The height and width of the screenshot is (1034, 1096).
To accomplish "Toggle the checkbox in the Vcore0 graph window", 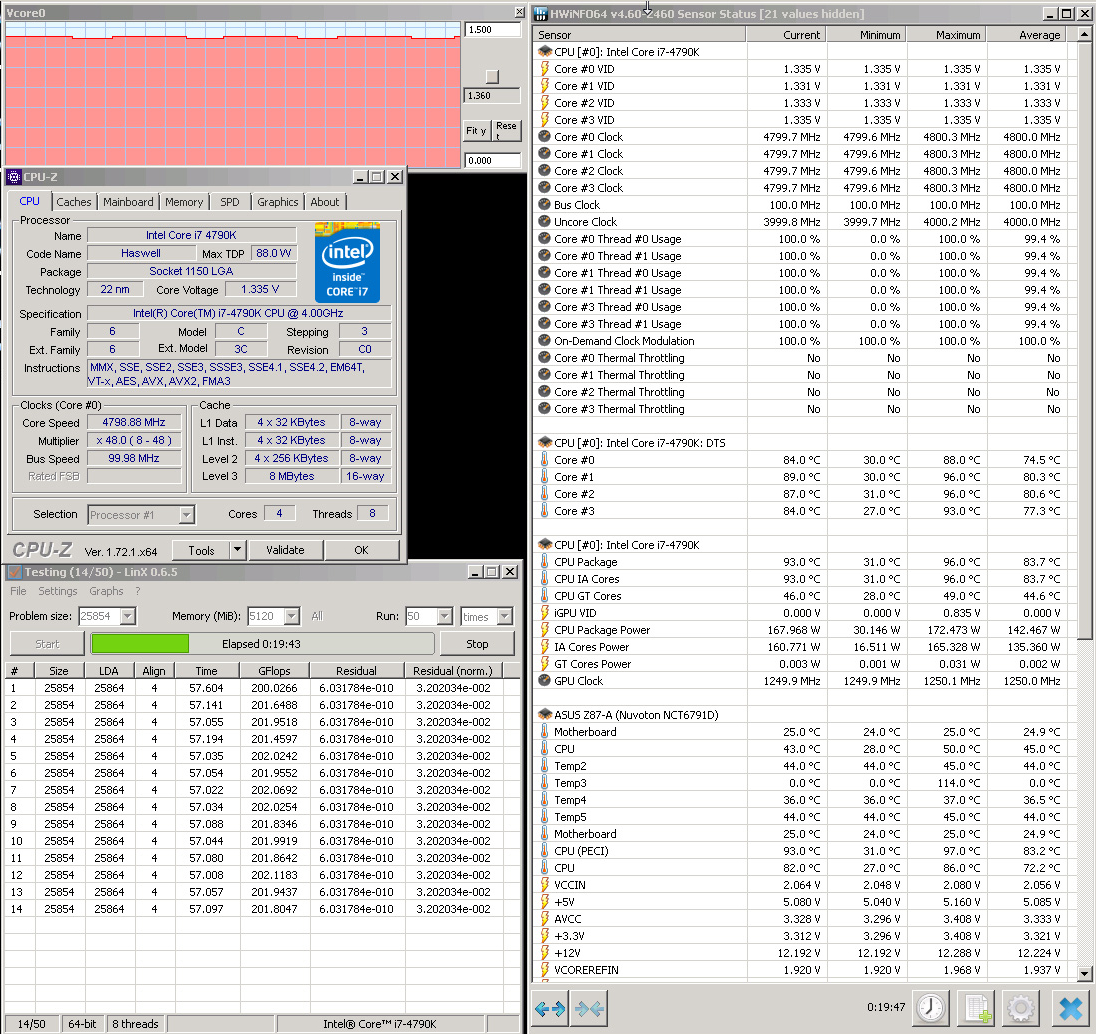I will 492,76.
